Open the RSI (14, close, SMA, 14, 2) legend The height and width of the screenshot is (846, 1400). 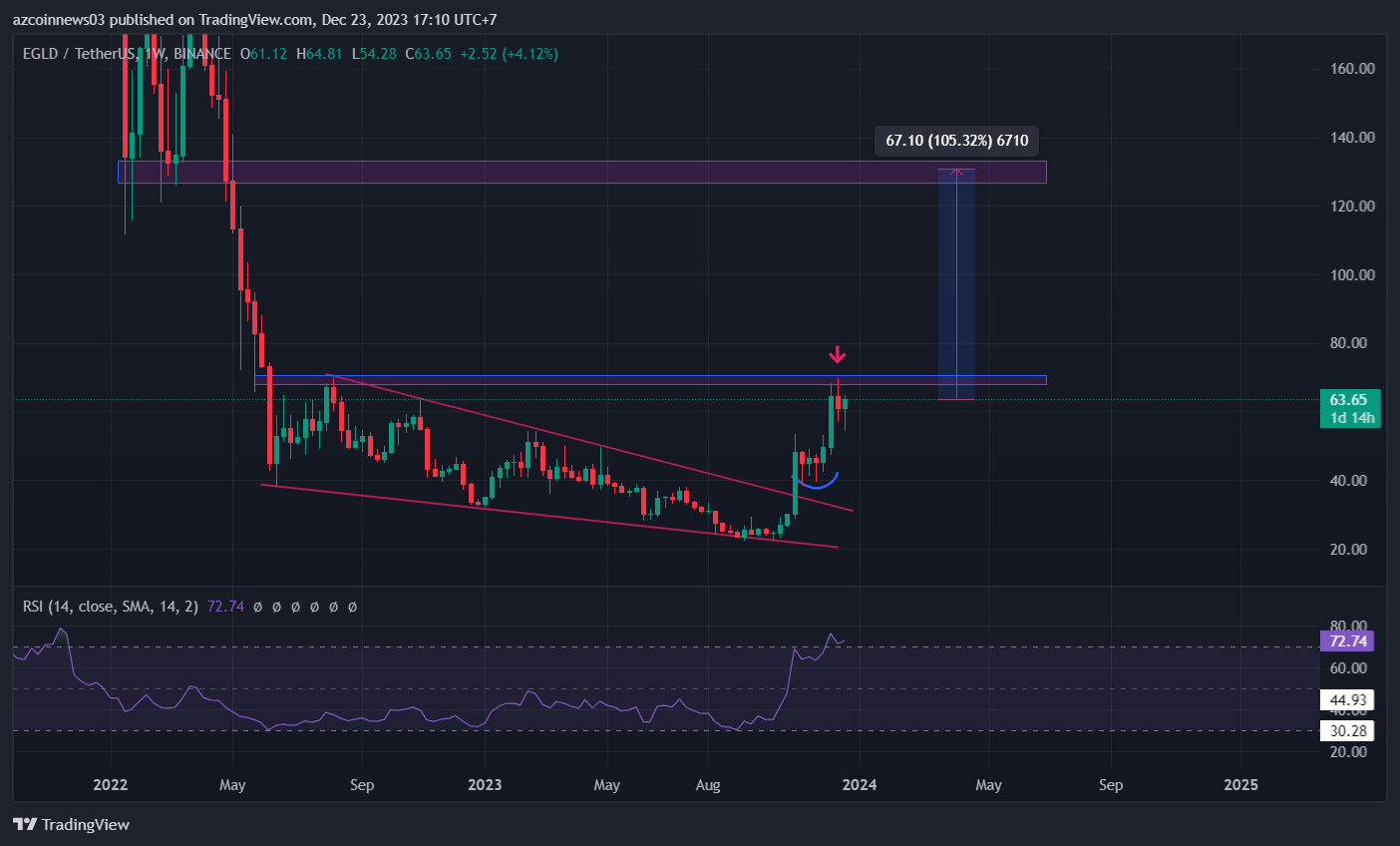point(111,607)
